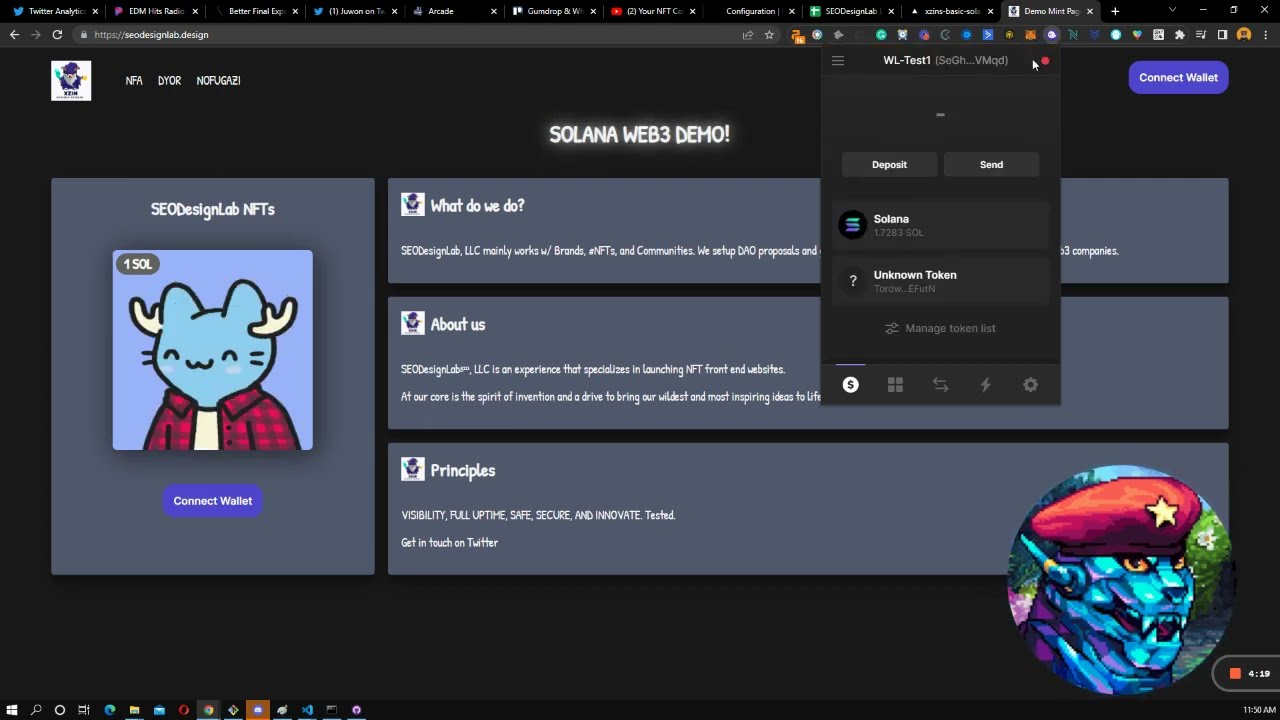The width and height of the screenshot is (1280, 720).
Task: Switch to Configuration tab
Action: [x=753, y=11]
